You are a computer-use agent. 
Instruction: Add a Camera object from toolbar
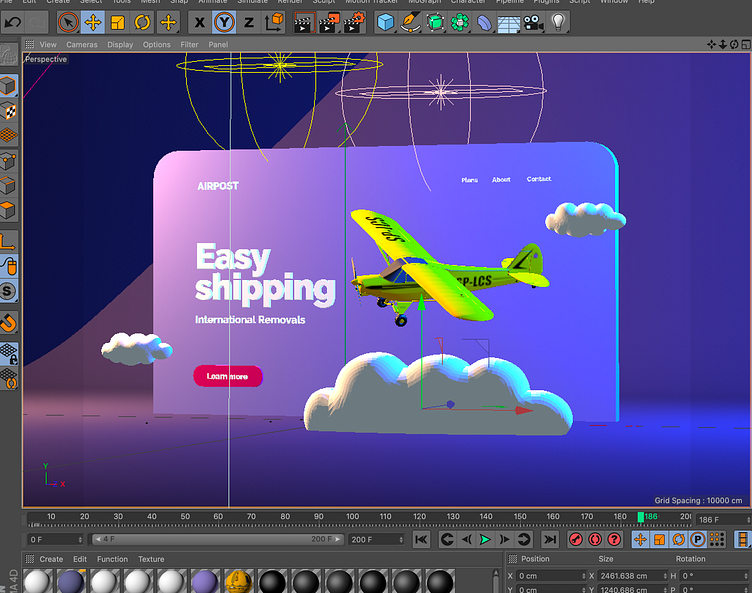pyautogui.click(x=533, y=22)
